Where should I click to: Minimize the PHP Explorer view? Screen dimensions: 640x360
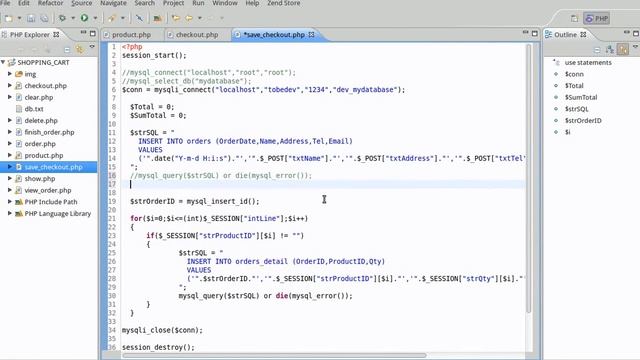tap(83, 33)
